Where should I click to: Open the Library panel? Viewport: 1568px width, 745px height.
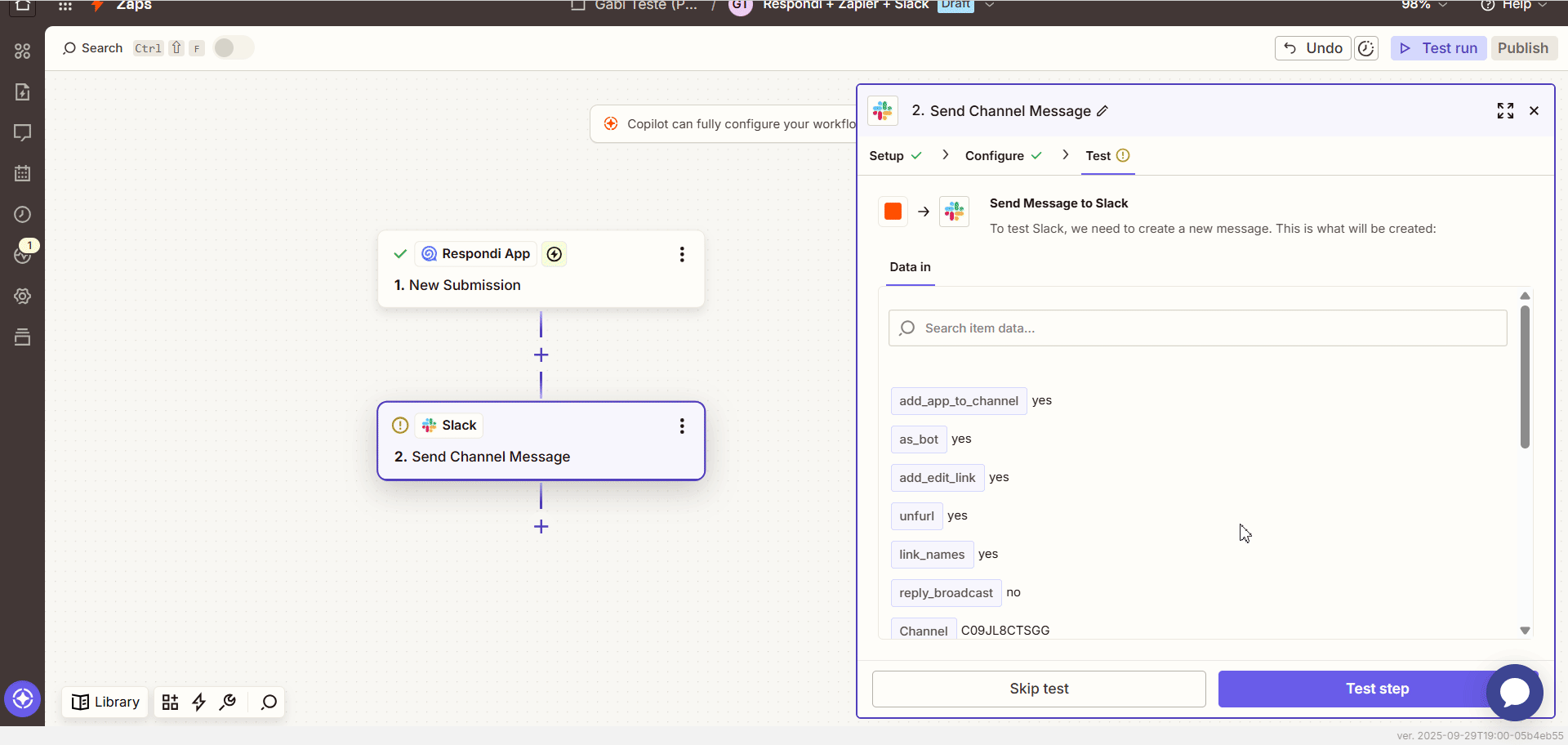(105, 702)
